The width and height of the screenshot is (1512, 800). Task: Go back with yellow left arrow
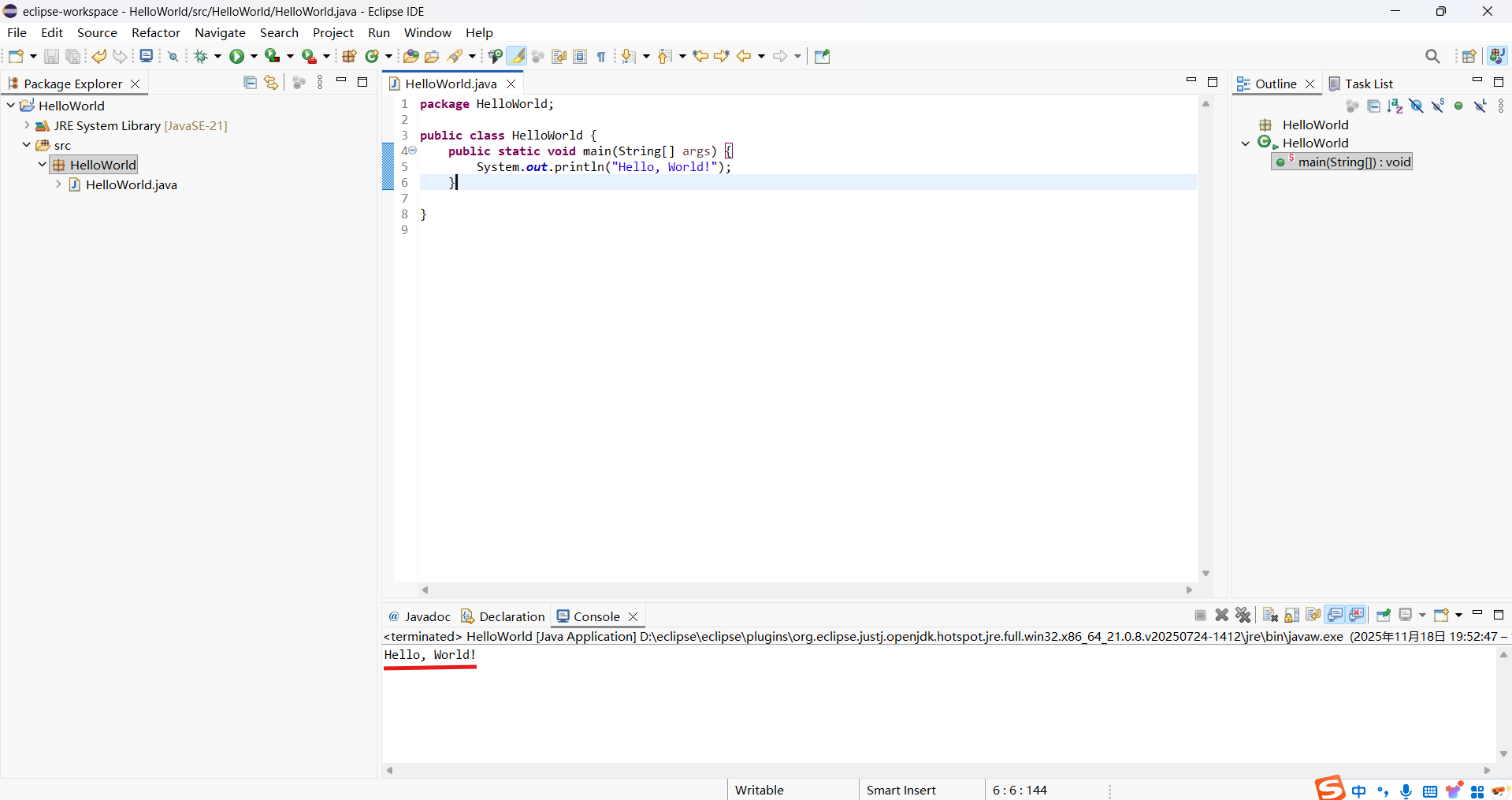tap(744, 56)
